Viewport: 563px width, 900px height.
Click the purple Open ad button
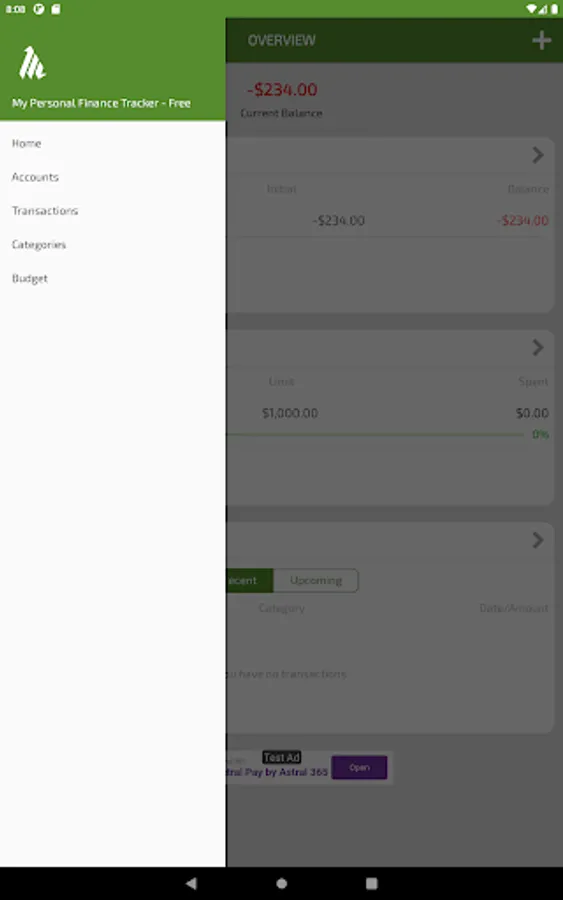click(359, 767)
